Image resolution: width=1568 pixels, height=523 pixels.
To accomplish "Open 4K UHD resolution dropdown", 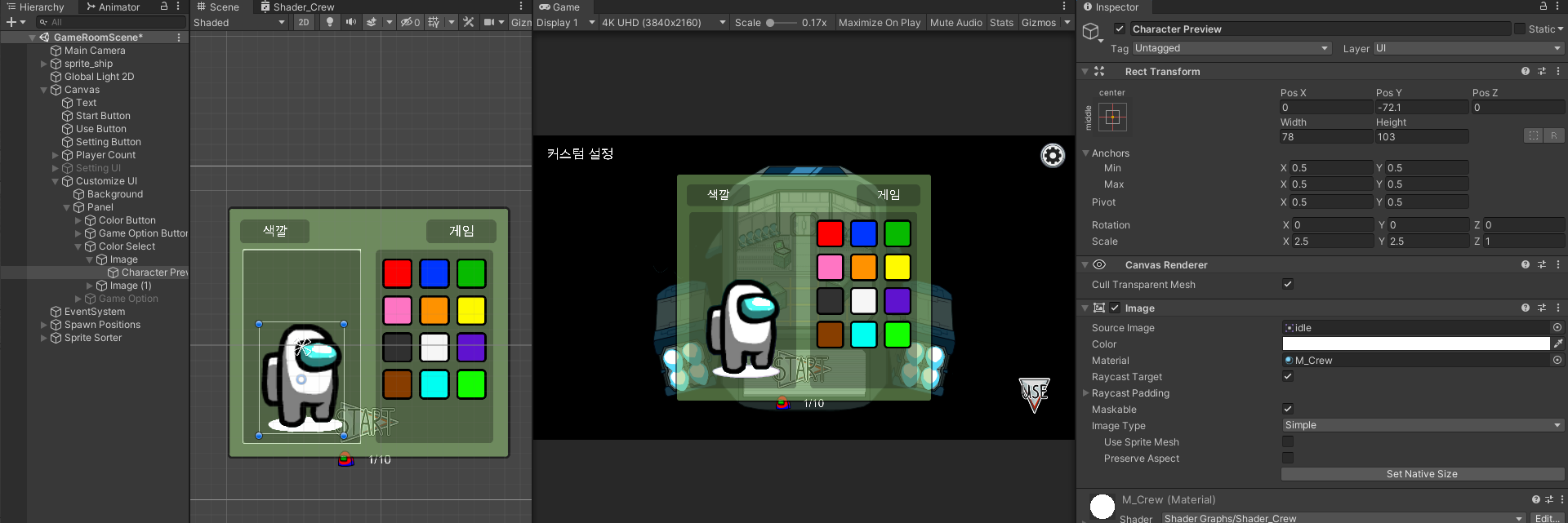I will click(x=664, y=22).
